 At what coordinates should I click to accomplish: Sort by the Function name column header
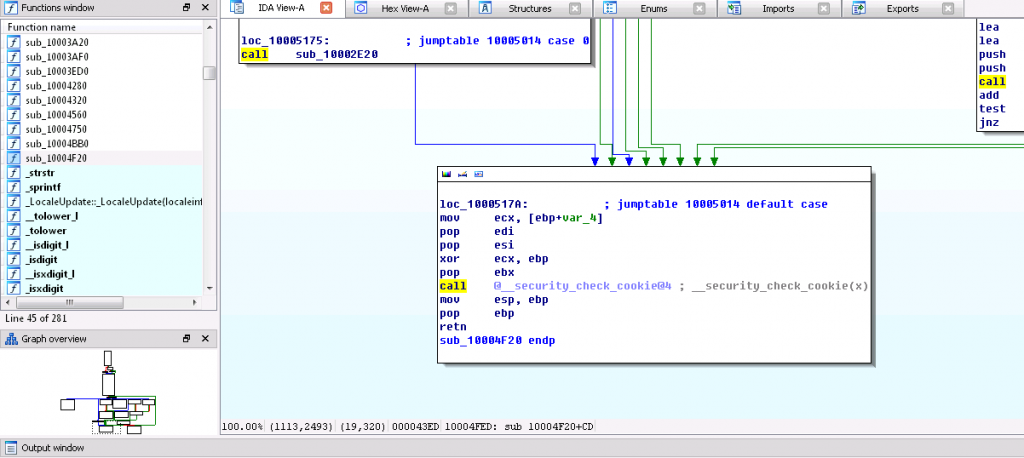(103, 27)
